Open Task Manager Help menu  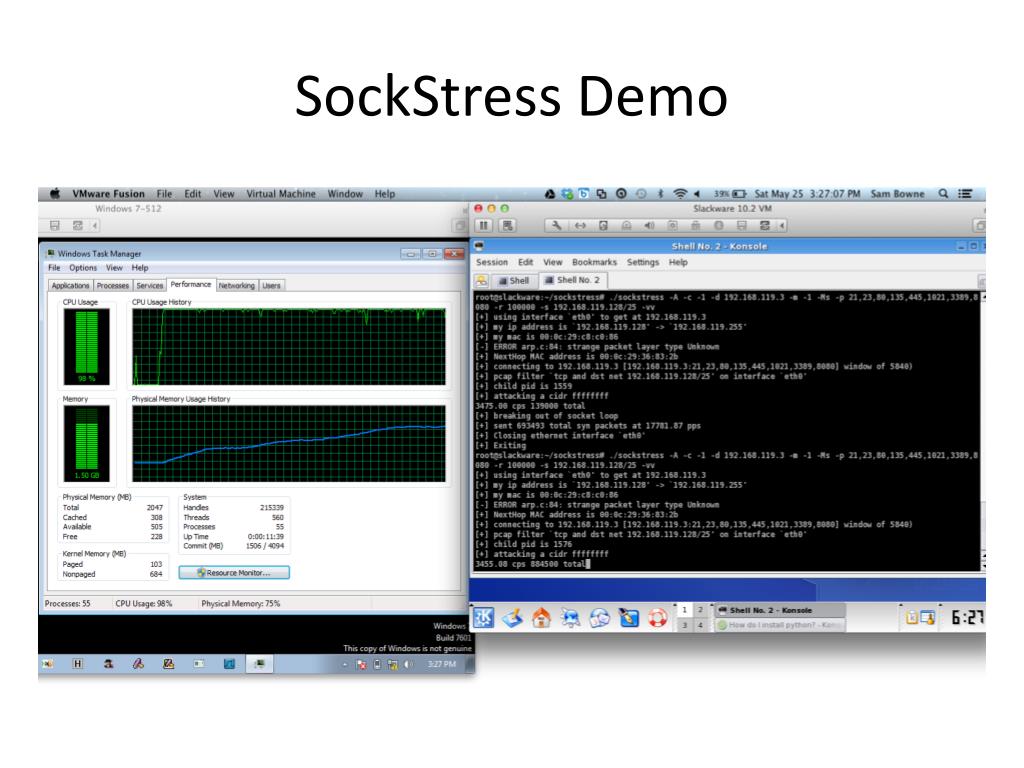(140, 268)
